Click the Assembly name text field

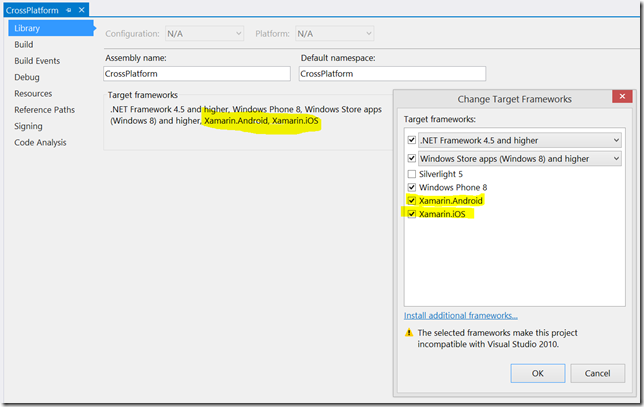(197, 74)
